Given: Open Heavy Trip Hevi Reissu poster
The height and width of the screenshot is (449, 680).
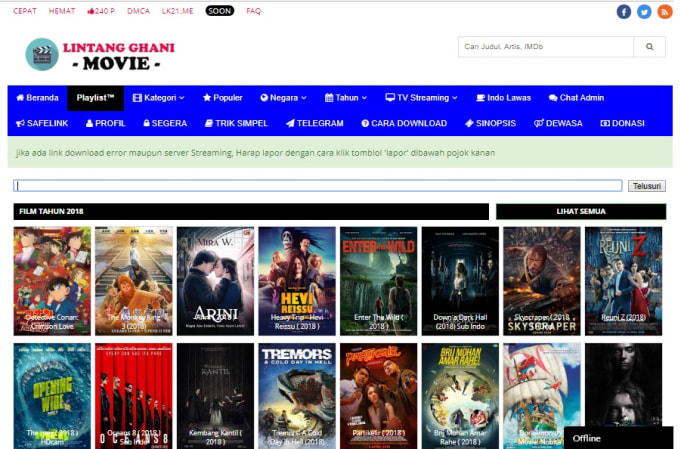Looking at the screenshot, I should coord(297,281).
